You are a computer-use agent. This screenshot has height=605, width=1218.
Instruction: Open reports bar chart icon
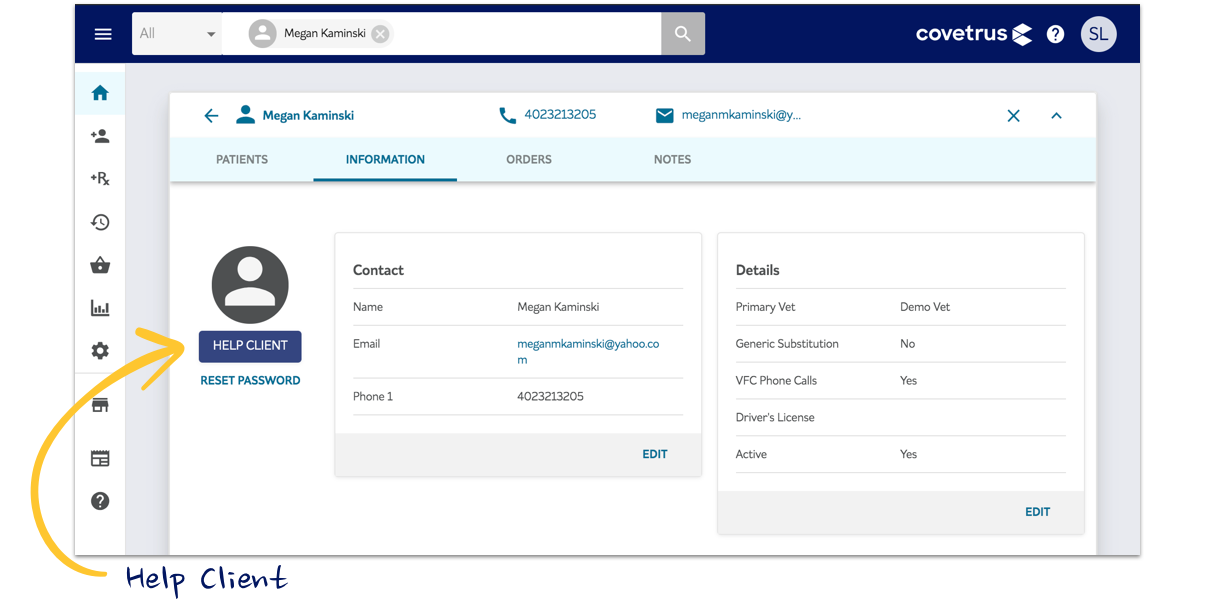[x=100, y=308]
